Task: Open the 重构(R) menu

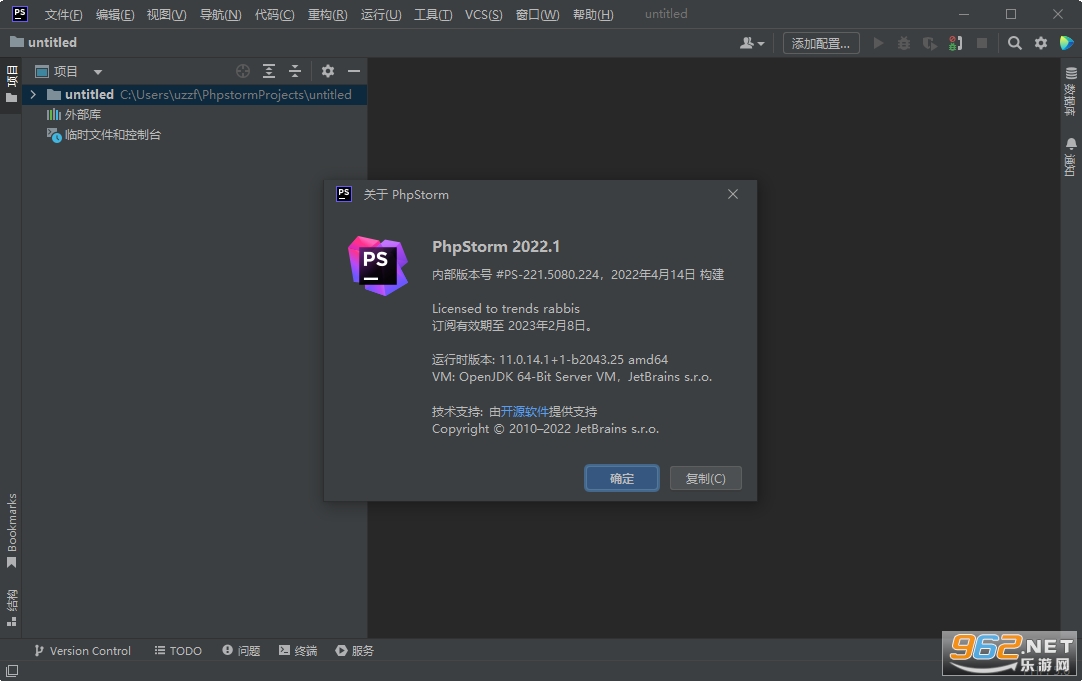Action: (327, 14)
